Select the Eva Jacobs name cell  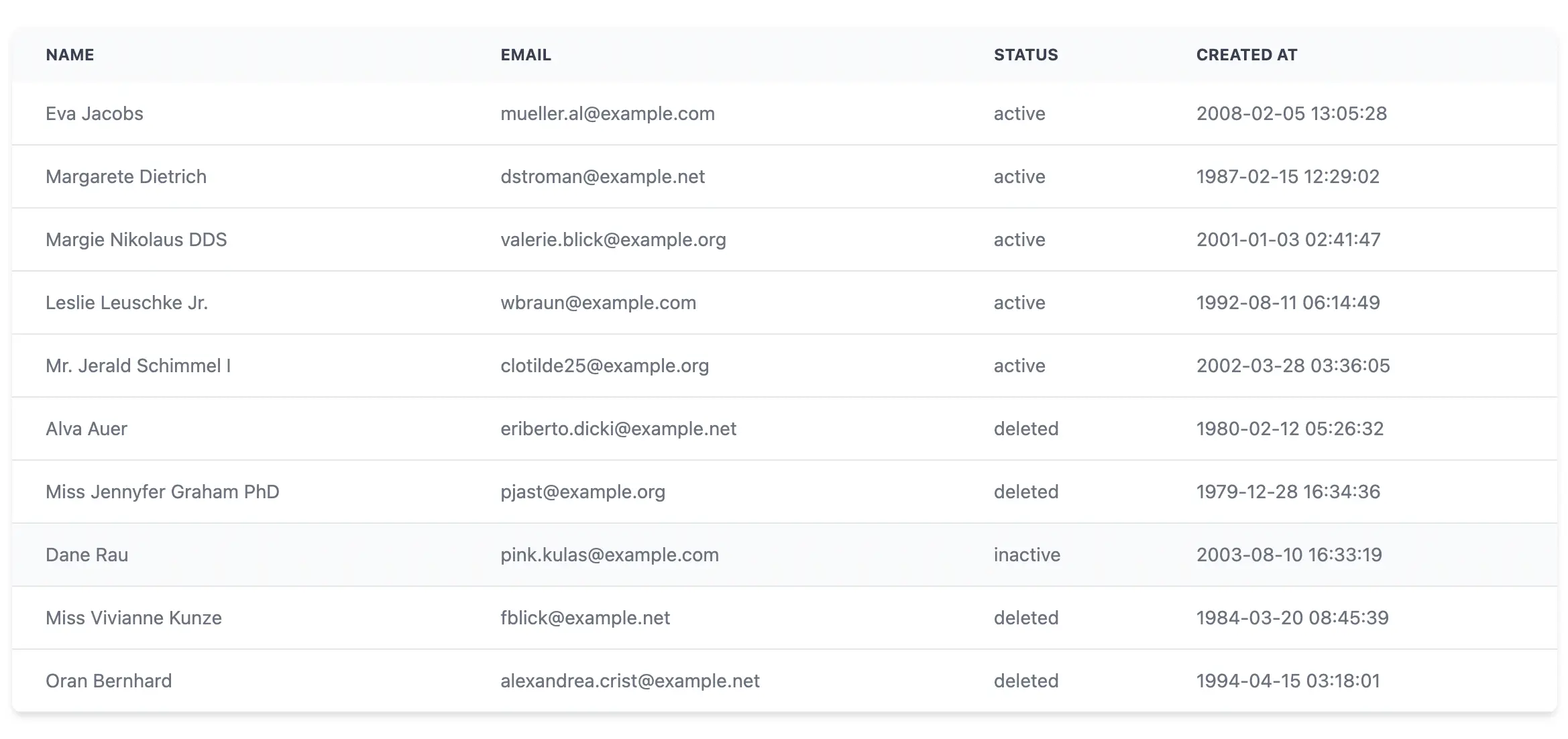[x=95, y=114]
